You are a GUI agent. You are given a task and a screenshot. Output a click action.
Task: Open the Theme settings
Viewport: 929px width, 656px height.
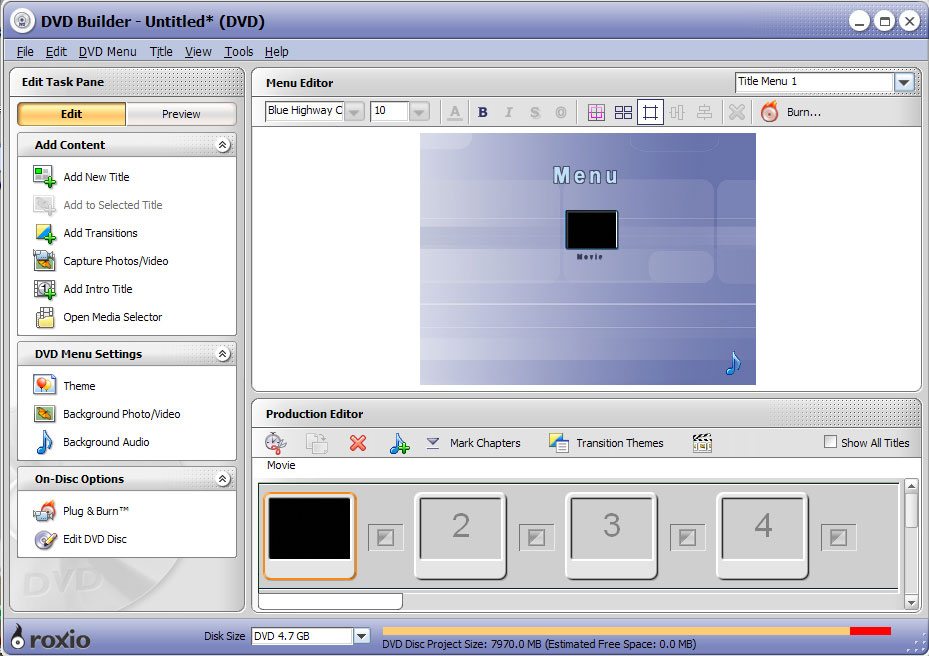click(x=80, y=385)
